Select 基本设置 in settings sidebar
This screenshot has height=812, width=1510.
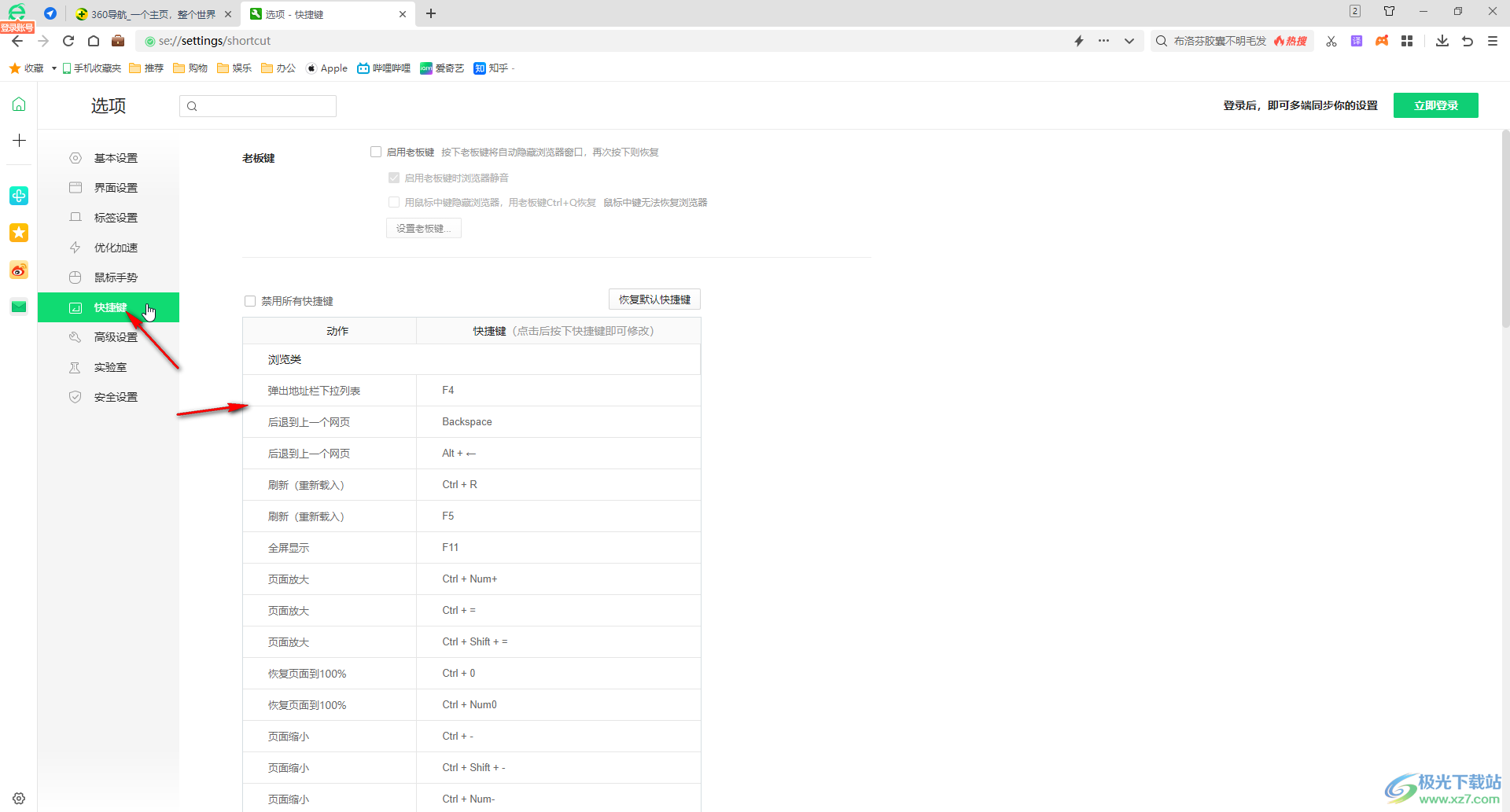point(109,158)
